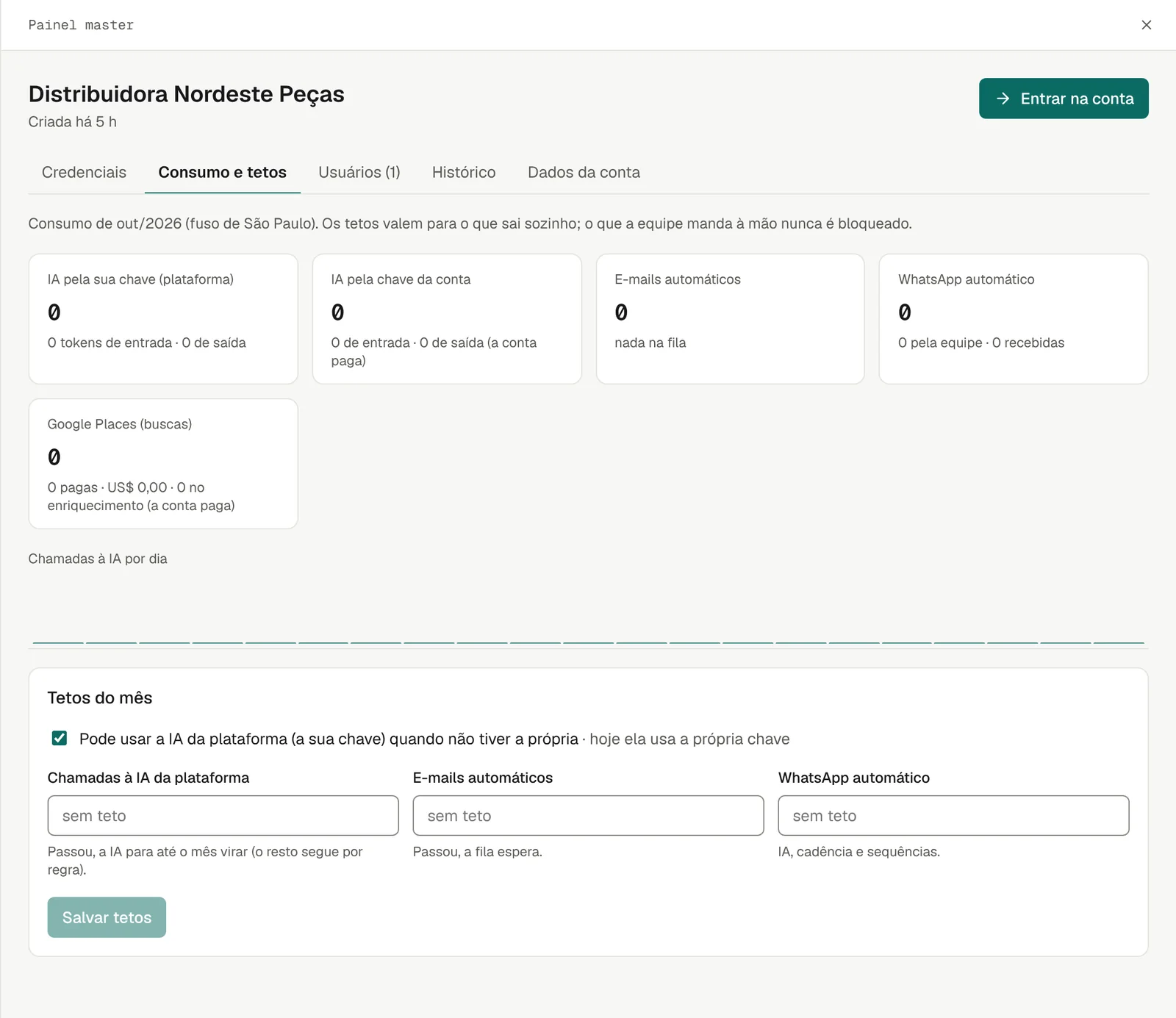Click the WhatsApp automático card title
The width and height of the screenshot is (1176, 1018).
pos(966,279)
